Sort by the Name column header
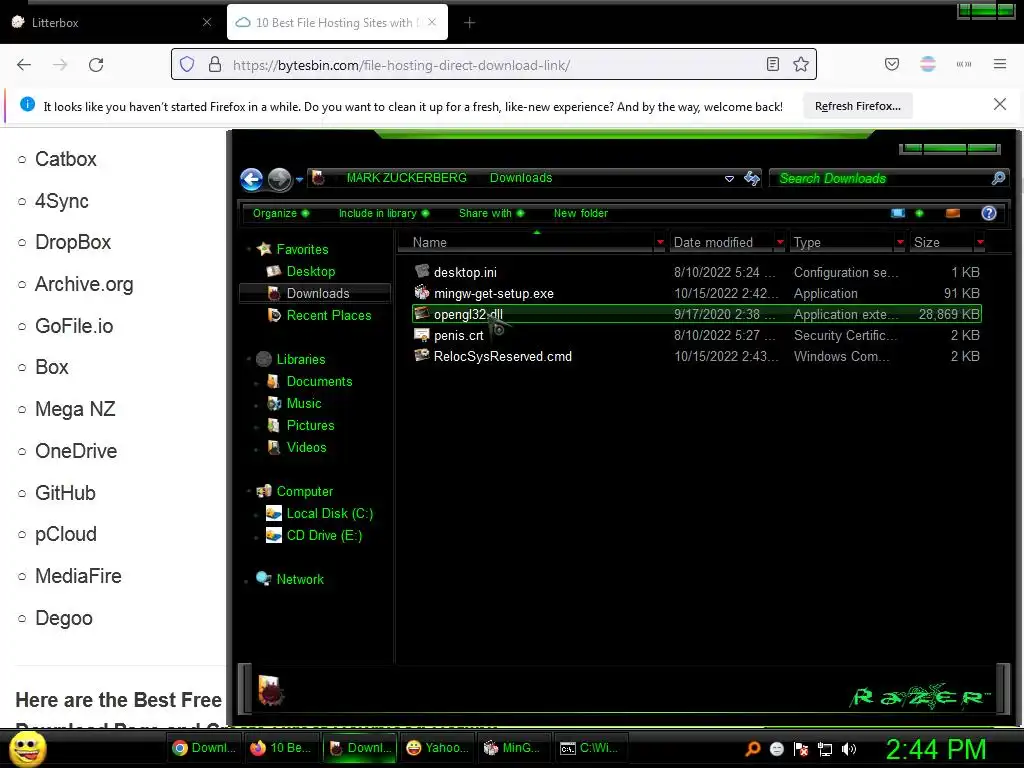Image resolution: width=1024 pixels, height=768 pixels. pyautogui.click(x=526, y=242)
